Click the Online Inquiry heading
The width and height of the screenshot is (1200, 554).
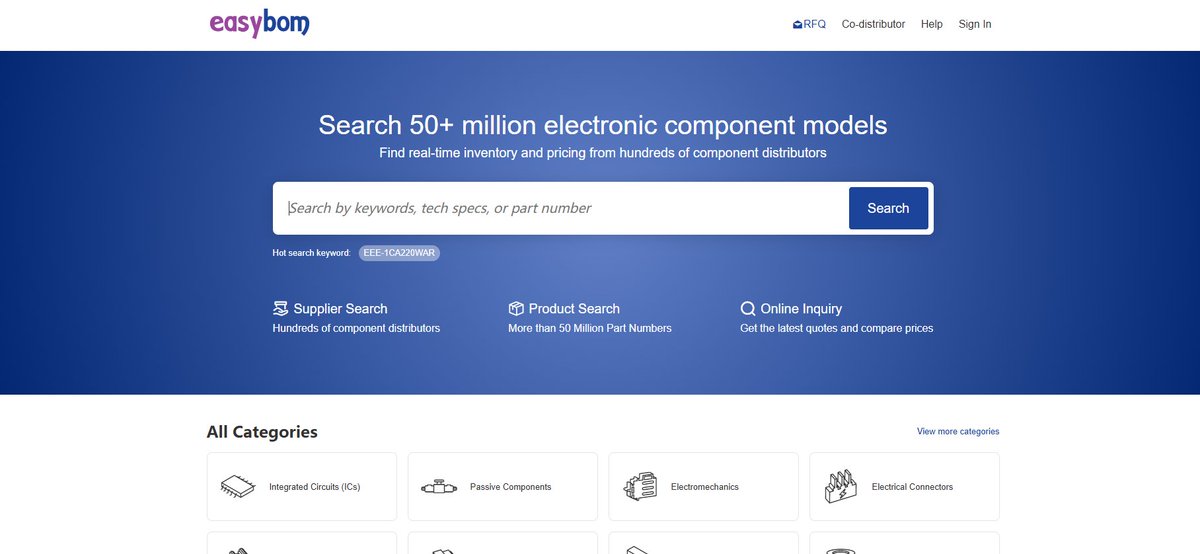[x=801, y=309]
